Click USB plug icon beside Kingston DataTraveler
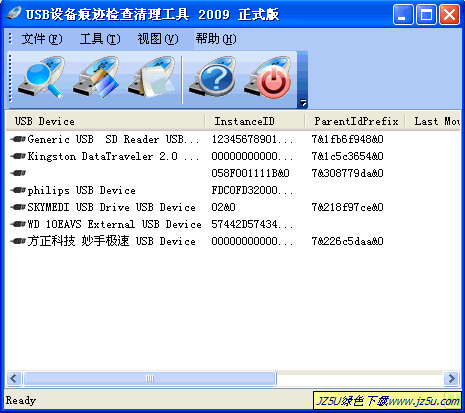The width and height of the screenshot is (465, 413). click(18, 156)
